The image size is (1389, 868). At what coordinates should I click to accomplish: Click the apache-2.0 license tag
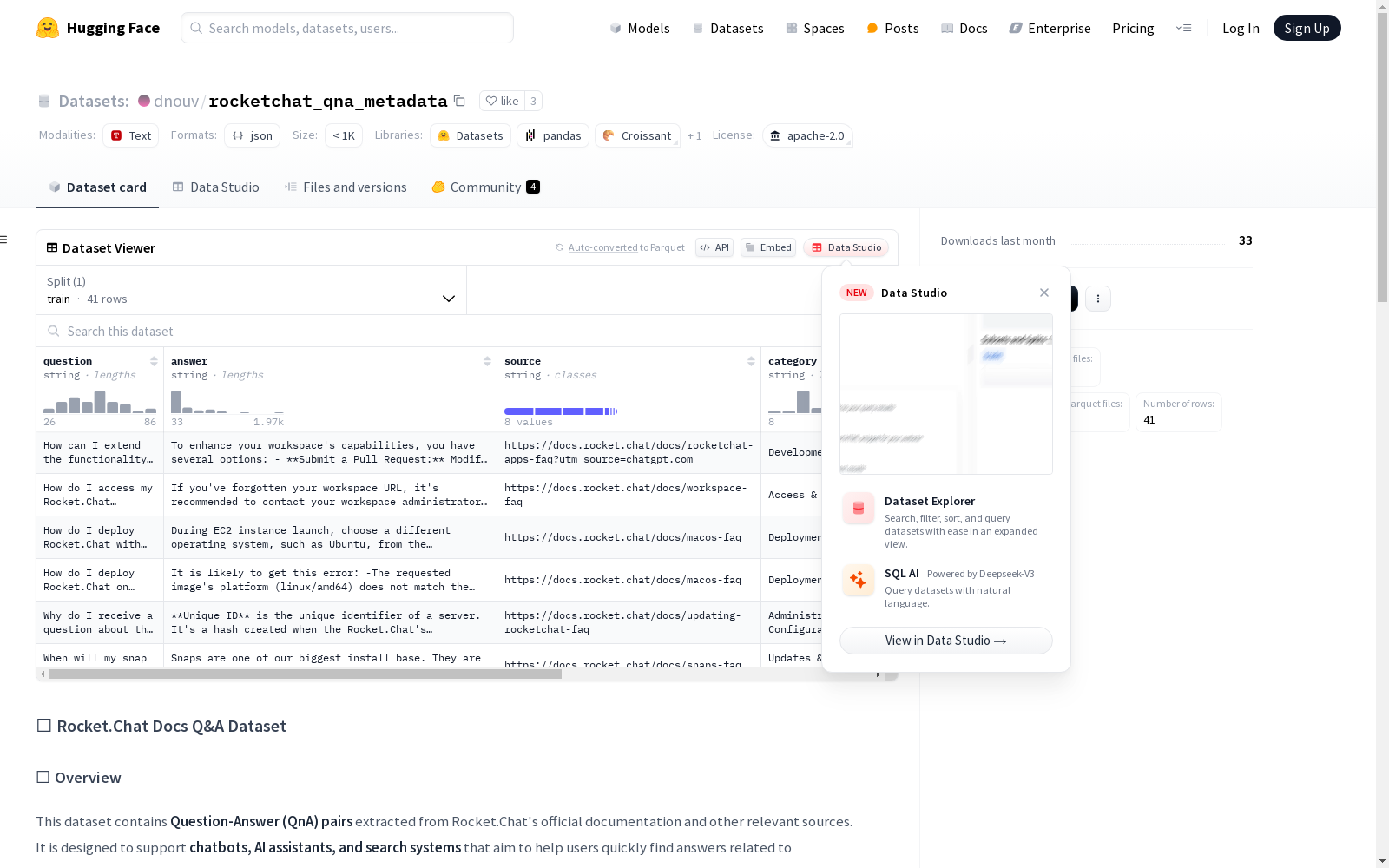[807, 135]
